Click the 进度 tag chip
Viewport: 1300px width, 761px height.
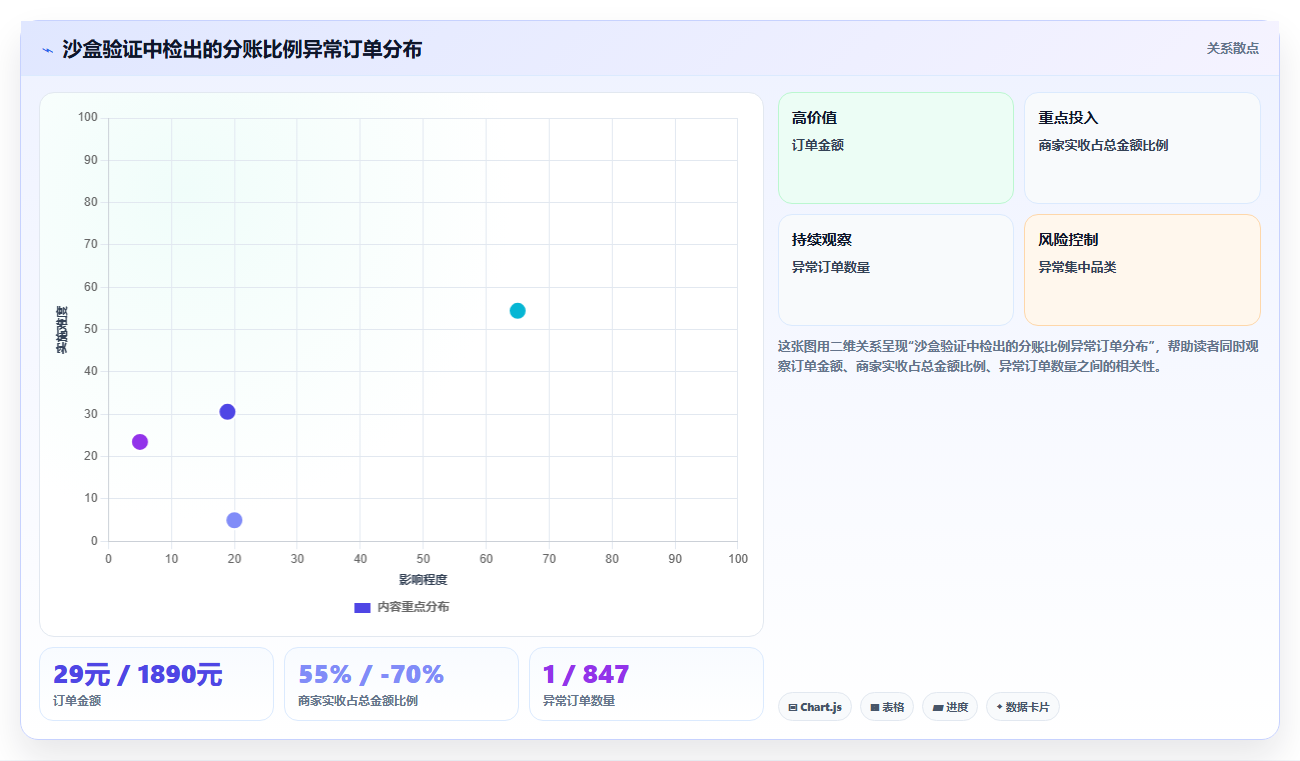(950, 707)
